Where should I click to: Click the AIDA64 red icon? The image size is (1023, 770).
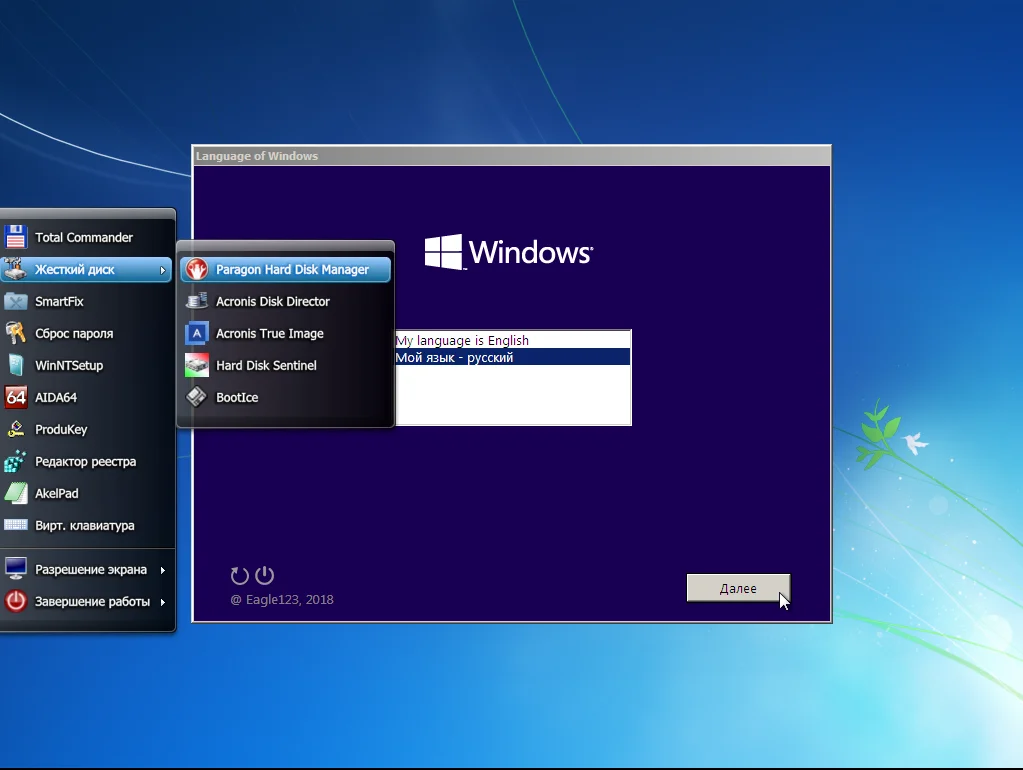point(15,397)
